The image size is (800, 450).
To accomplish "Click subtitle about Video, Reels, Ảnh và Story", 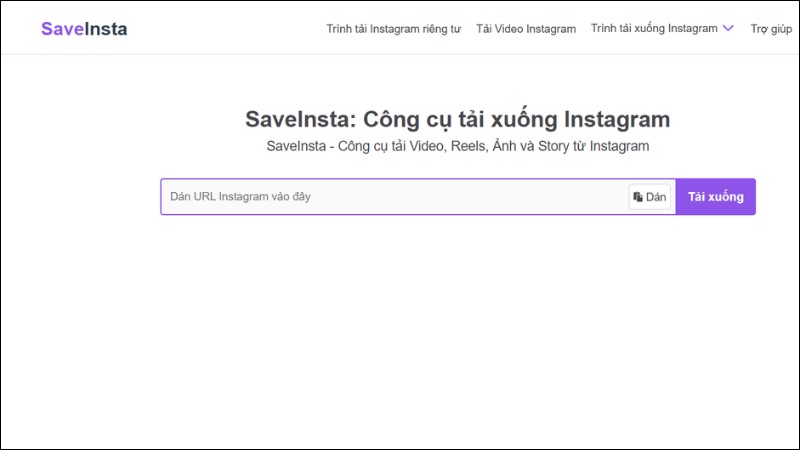I will point(458,146).
